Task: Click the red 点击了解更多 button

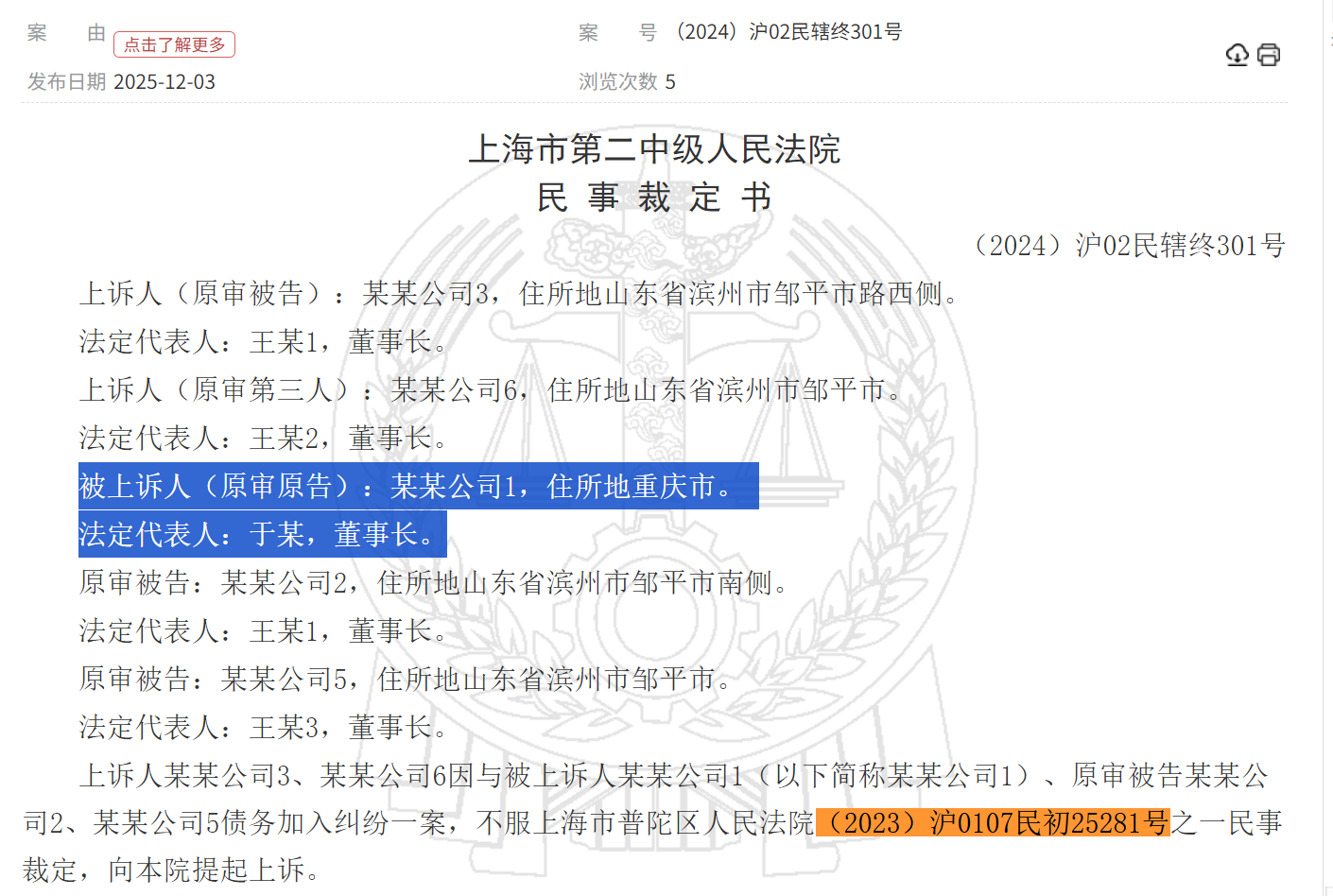Action: coord(174,44)
